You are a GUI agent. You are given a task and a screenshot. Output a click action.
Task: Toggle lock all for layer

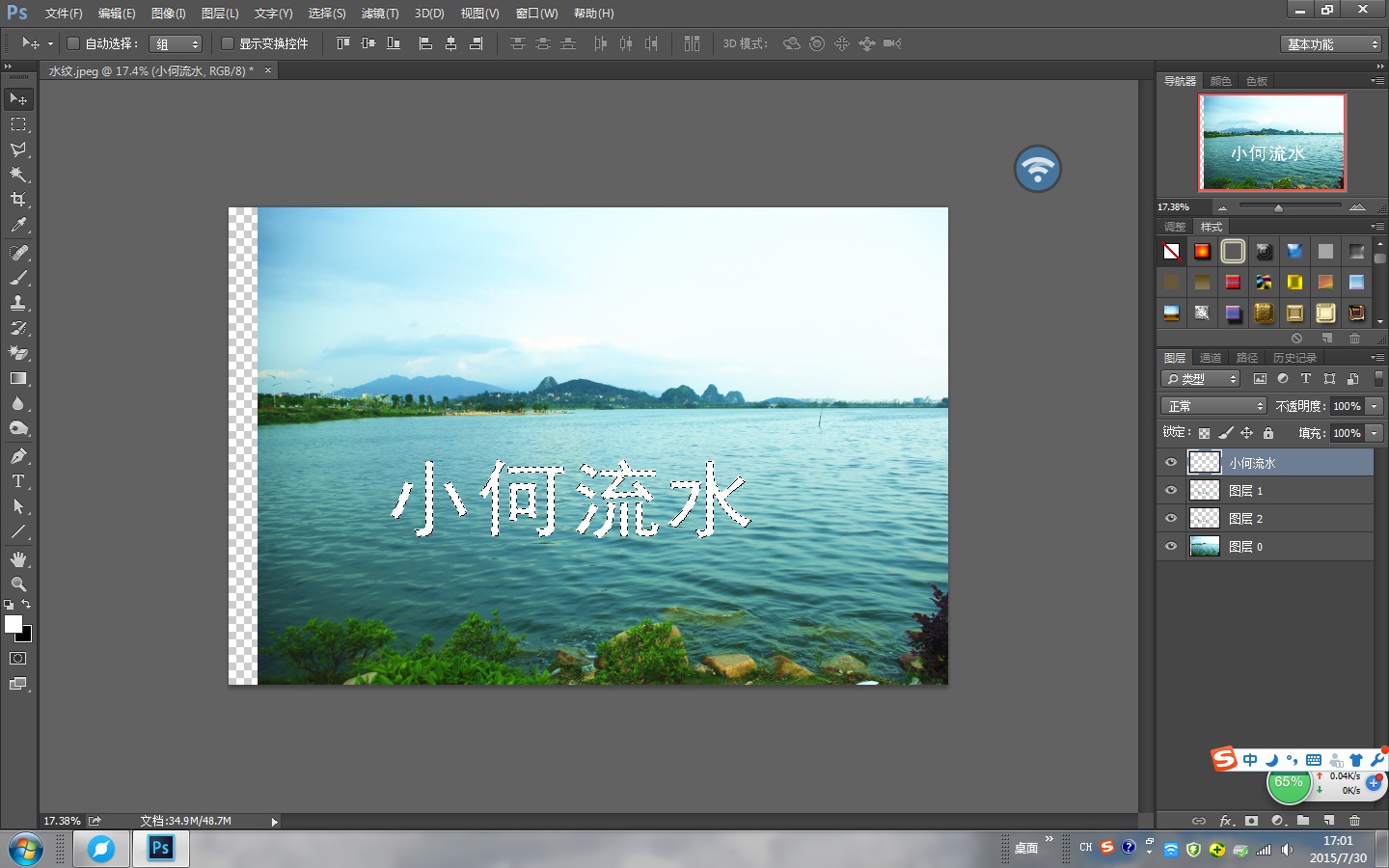(x=1268, y=433)
